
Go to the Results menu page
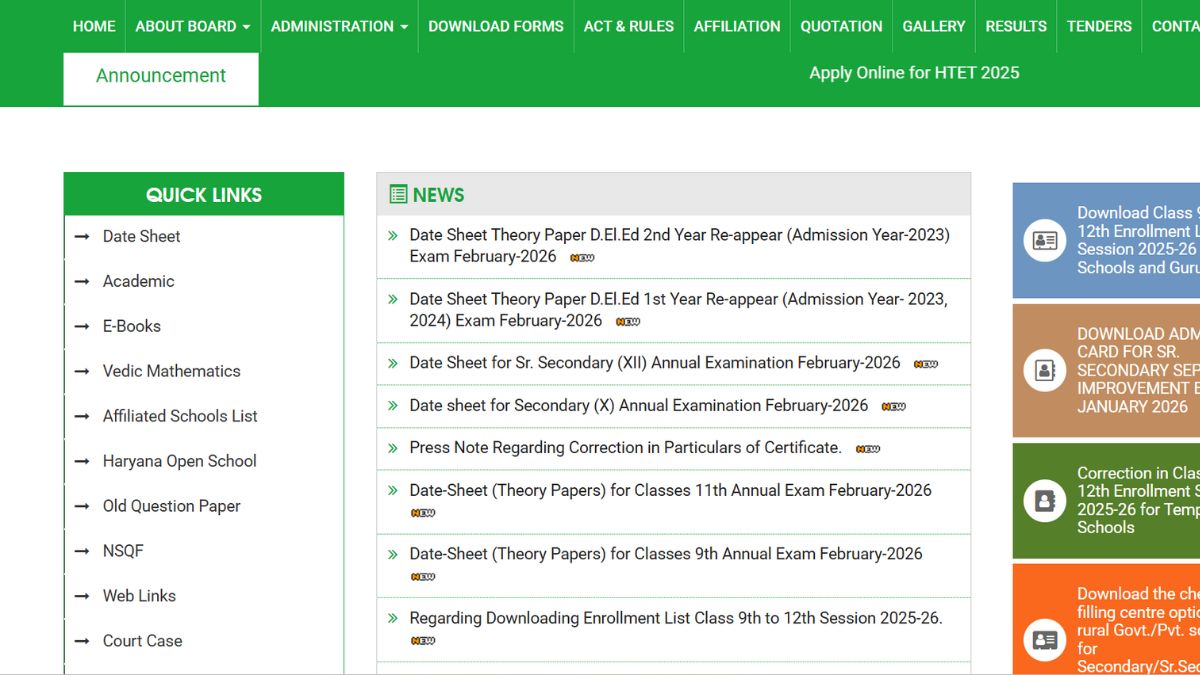pos(1016,26)
